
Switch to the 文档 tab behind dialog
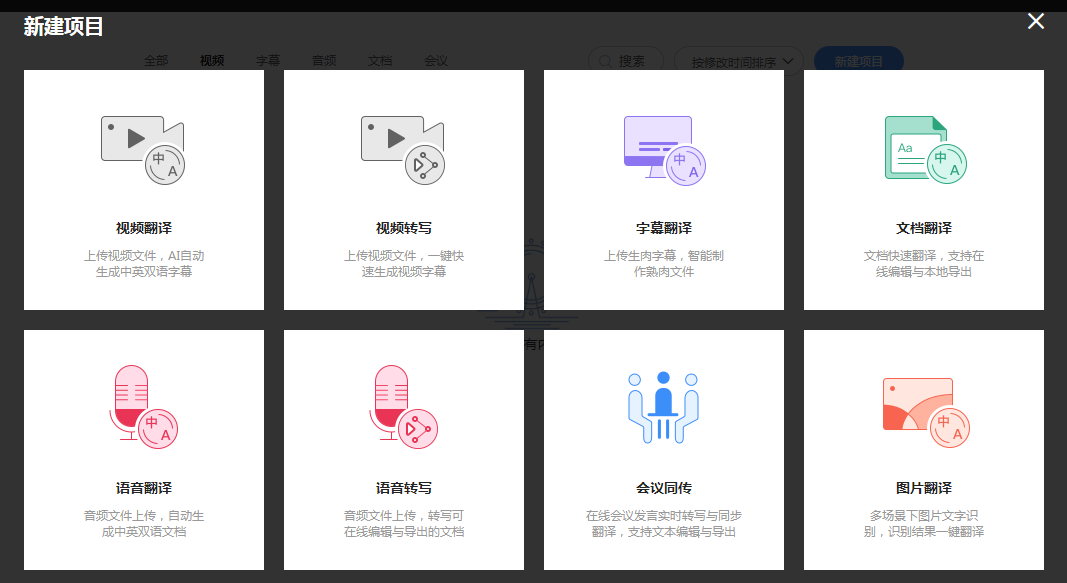(x=380, y=61)
